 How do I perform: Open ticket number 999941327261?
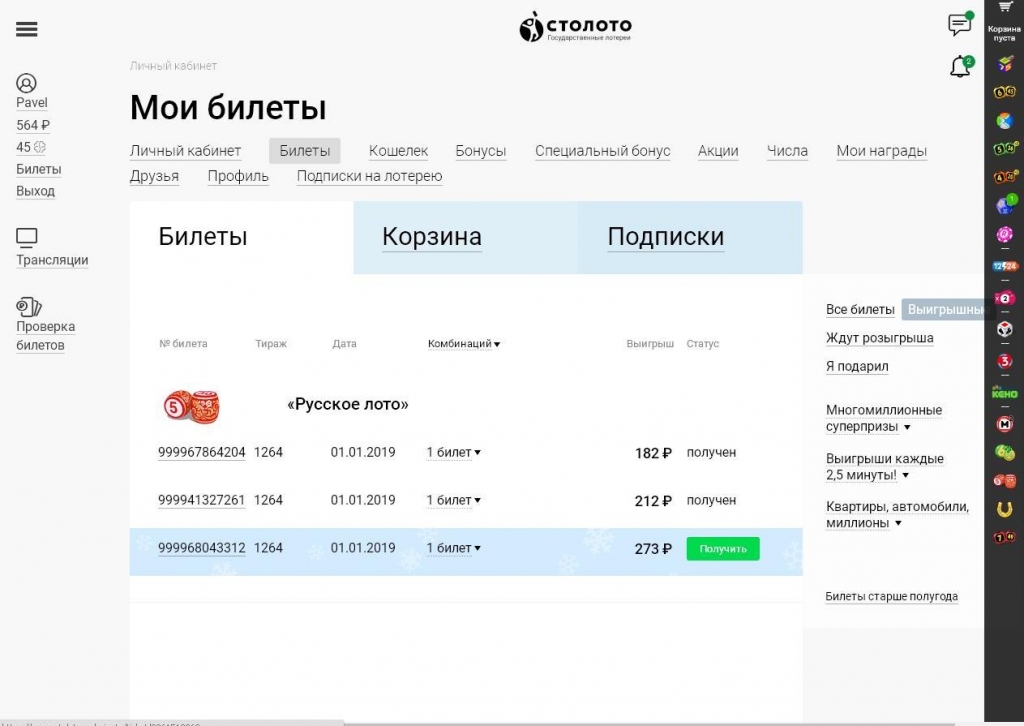coord(202,500)
